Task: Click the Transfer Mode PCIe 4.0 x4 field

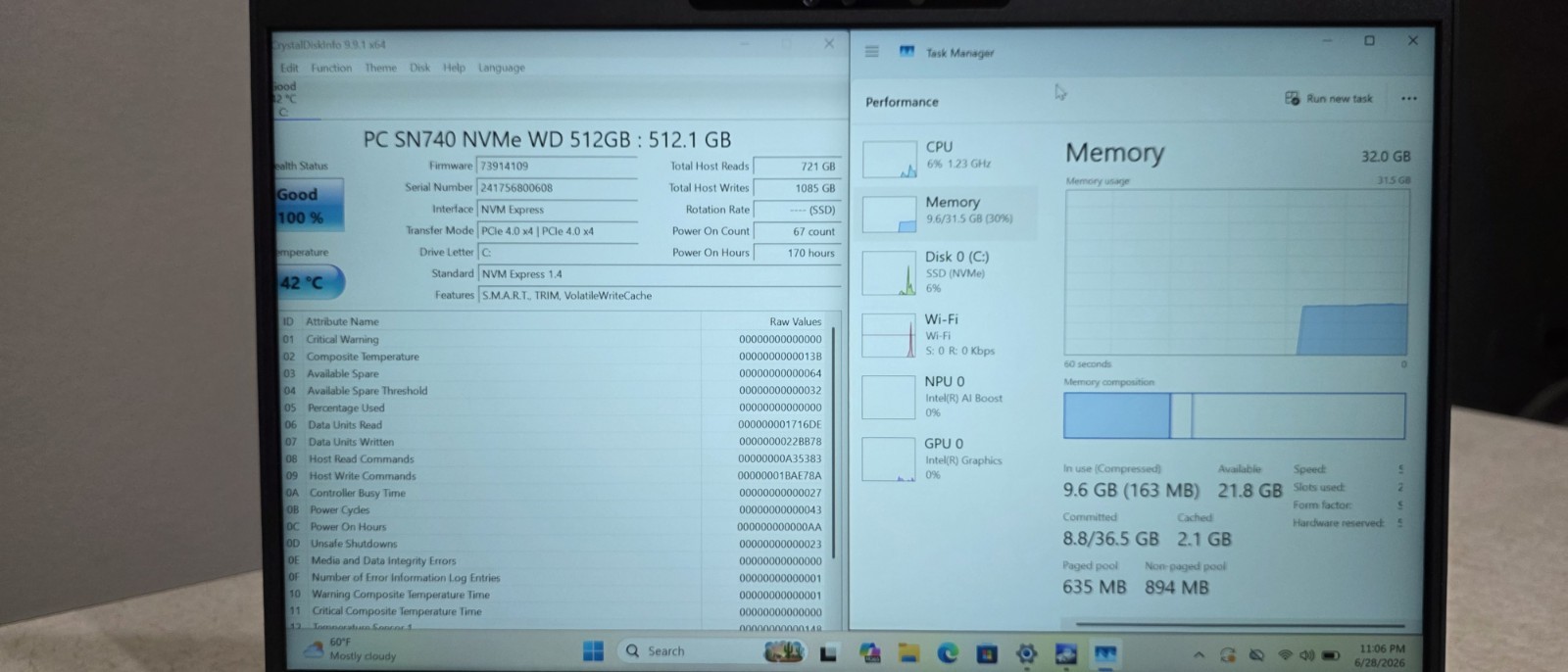Action: coord(557,231)
